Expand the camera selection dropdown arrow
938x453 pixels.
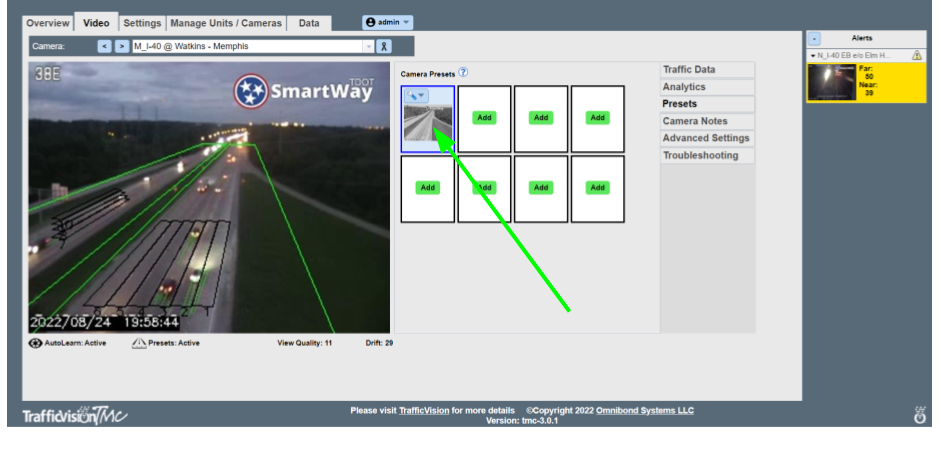click(368, 46)
